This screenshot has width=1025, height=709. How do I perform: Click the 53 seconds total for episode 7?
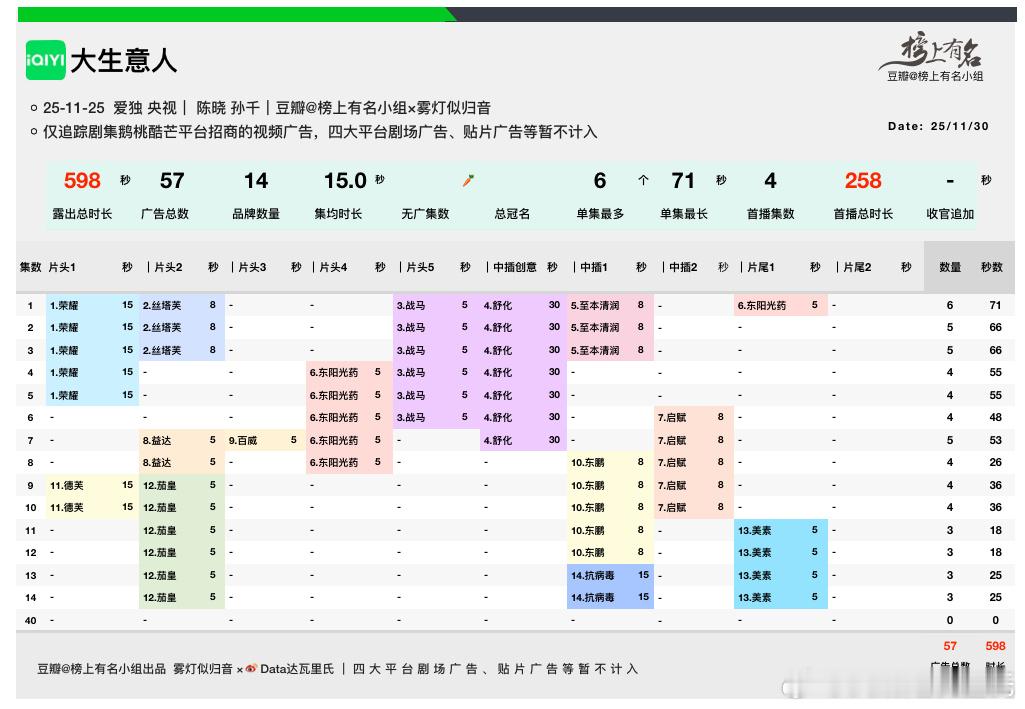point(996,440)
